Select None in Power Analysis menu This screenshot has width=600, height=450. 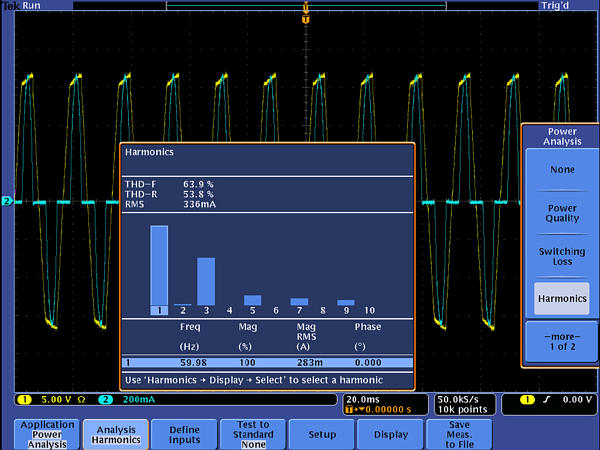561,169
